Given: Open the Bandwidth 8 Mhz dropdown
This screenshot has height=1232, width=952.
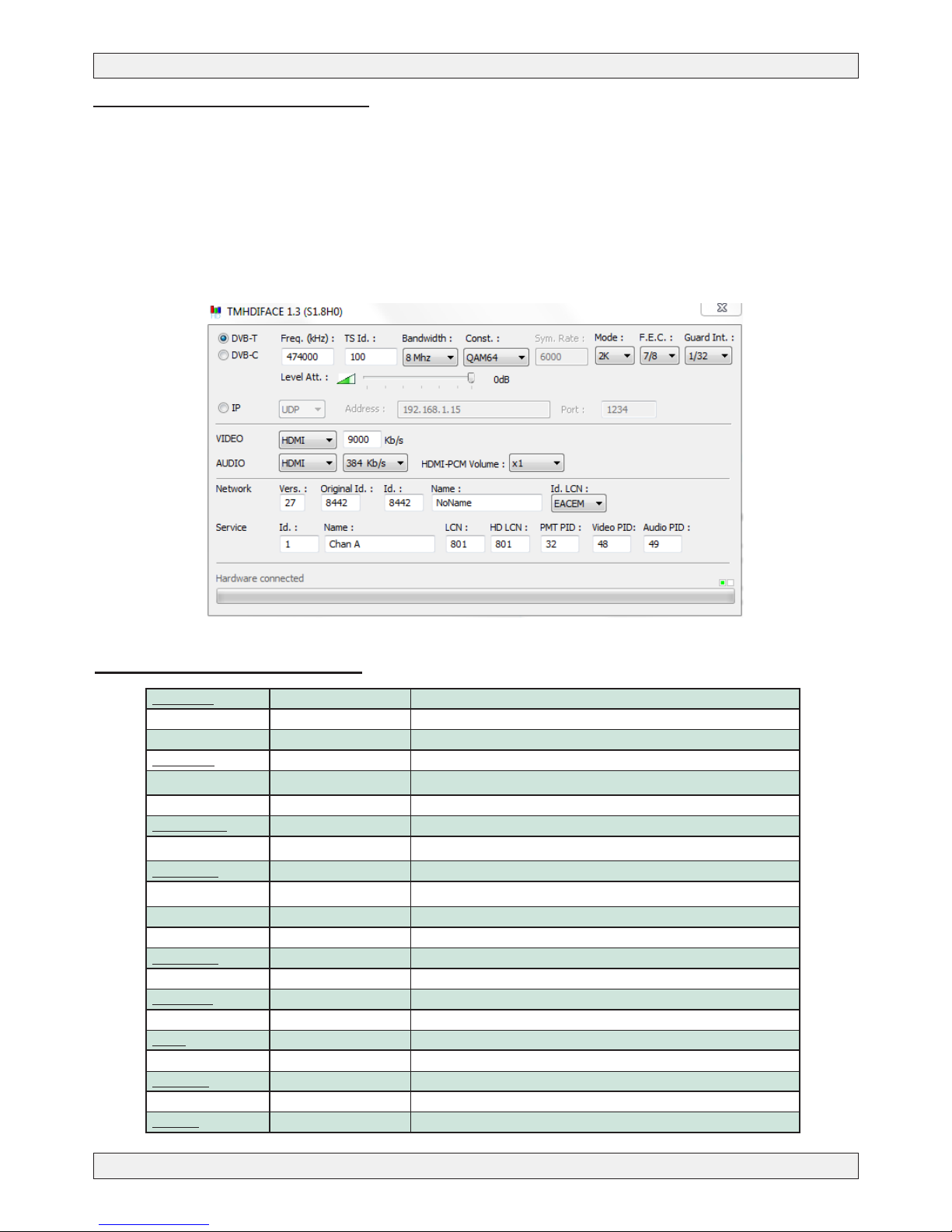Looking at the screenshot, I should [430, 358].
